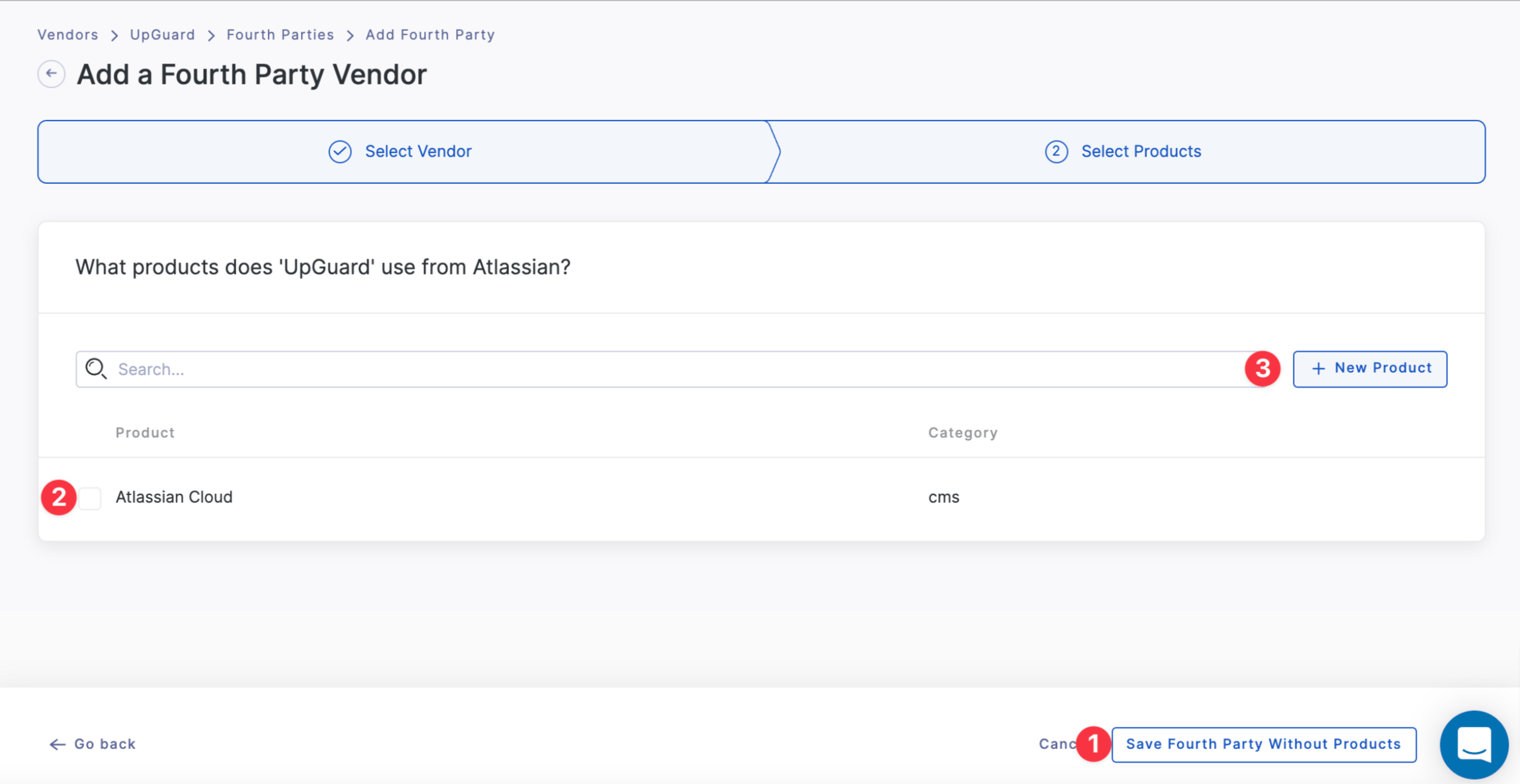The image size is (1520, 784).
Task: Click the plus icon on New Product button
Action: click(1319, 368)
